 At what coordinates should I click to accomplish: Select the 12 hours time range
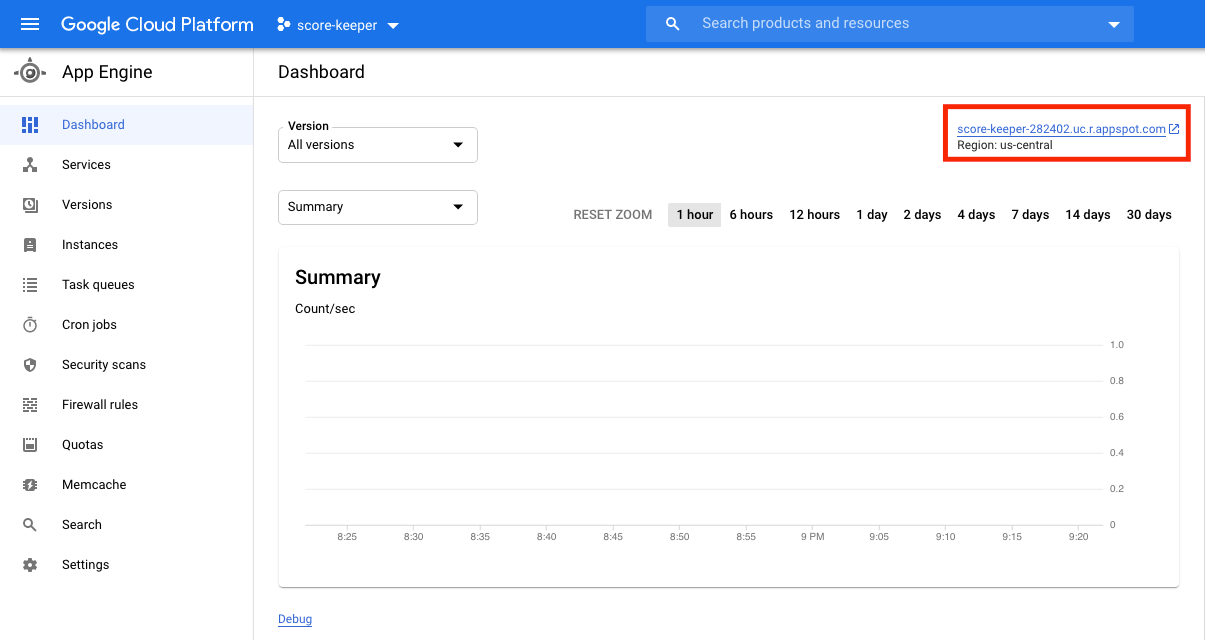point(815,215)
